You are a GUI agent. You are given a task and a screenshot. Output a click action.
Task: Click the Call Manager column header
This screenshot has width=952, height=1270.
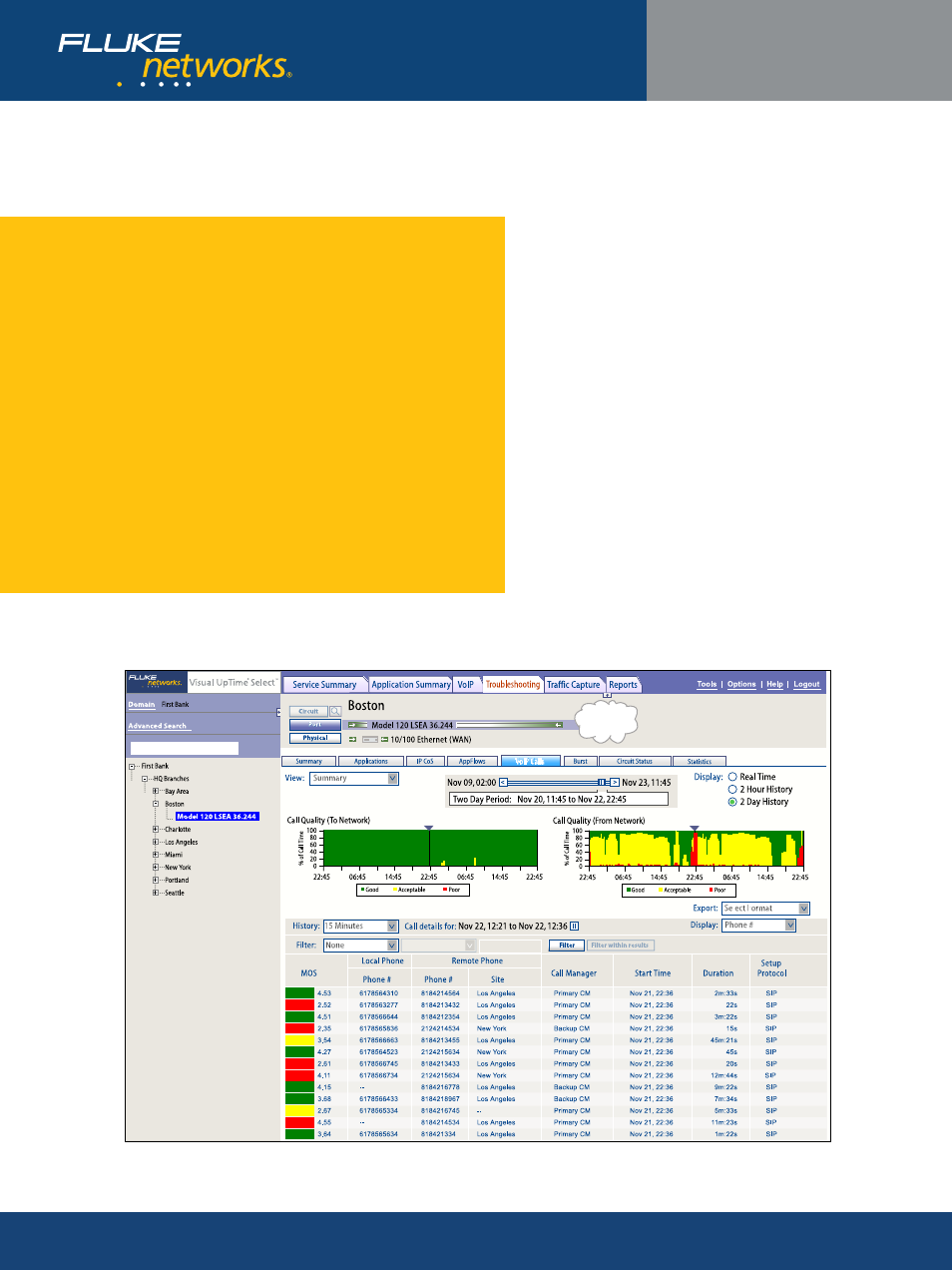(x=574, y=973)
